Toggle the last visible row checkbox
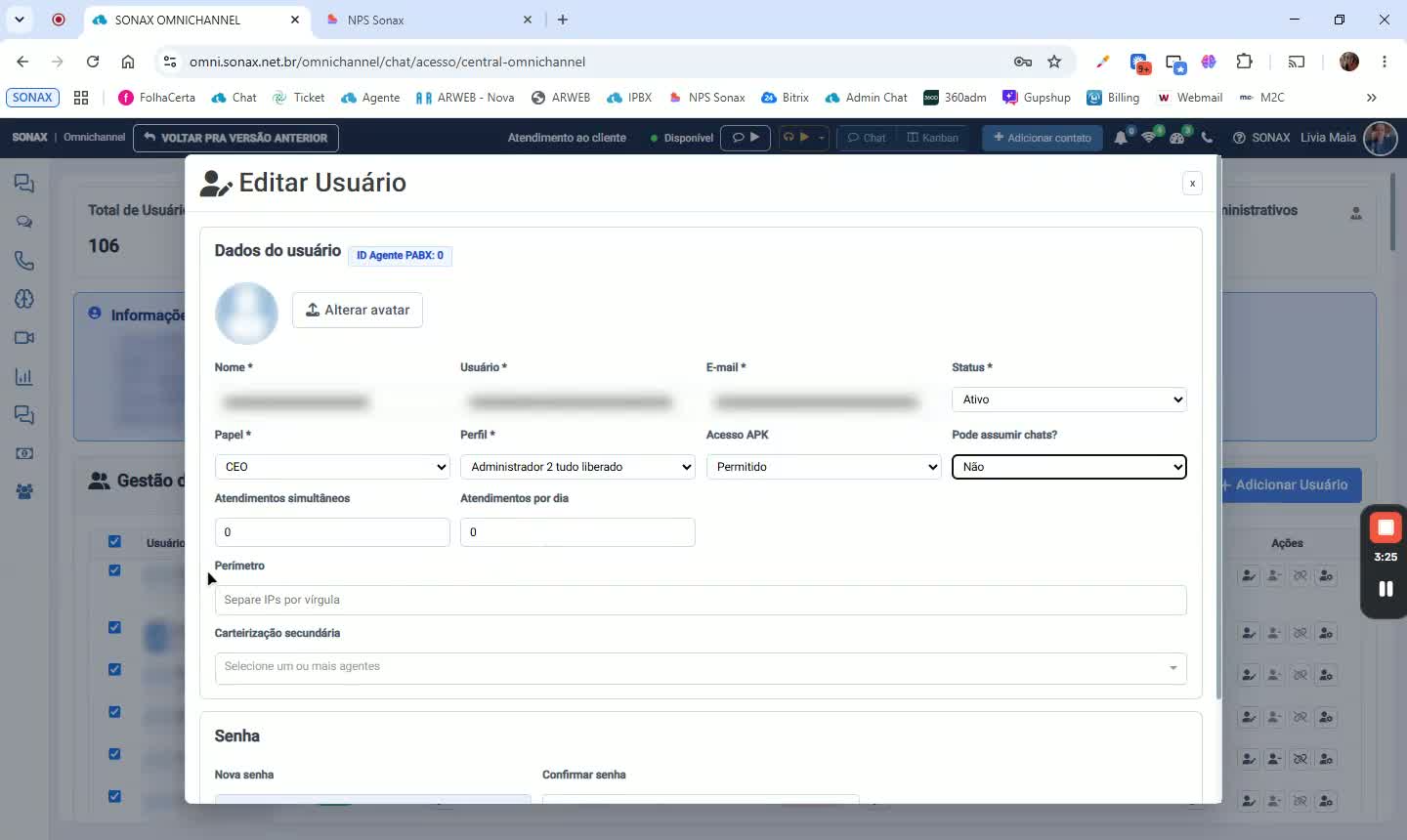 [114, 796]
